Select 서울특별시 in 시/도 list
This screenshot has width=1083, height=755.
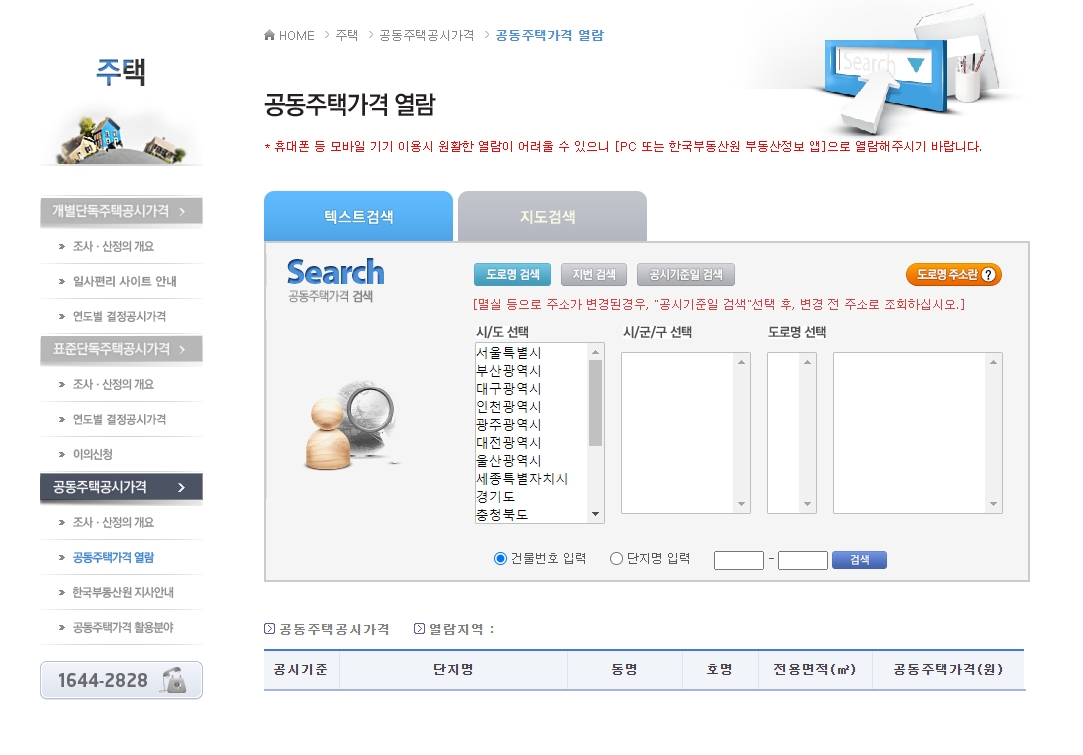click(530, 352)
